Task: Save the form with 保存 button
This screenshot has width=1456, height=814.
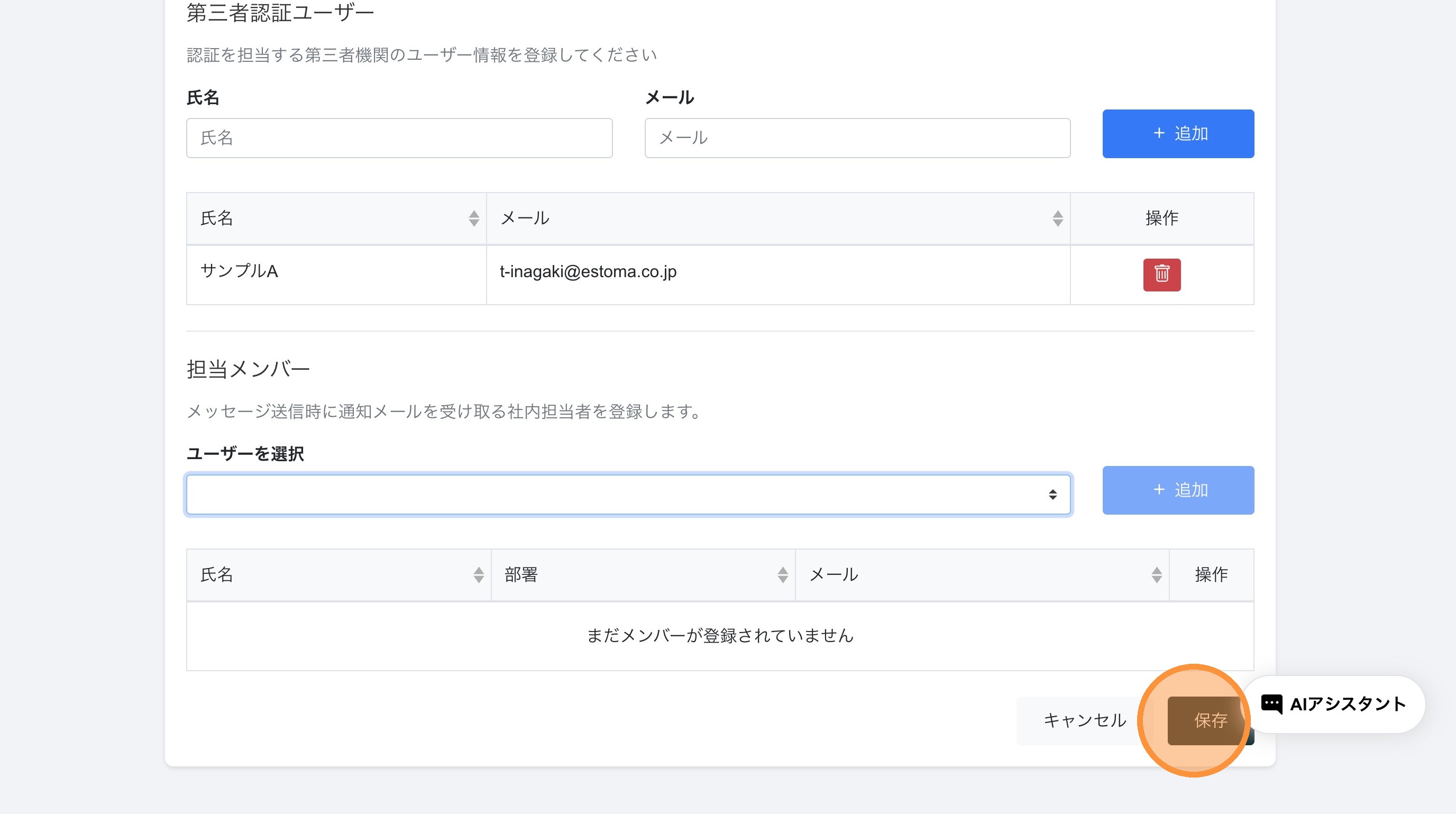Action: click(x=1210, y=720)
